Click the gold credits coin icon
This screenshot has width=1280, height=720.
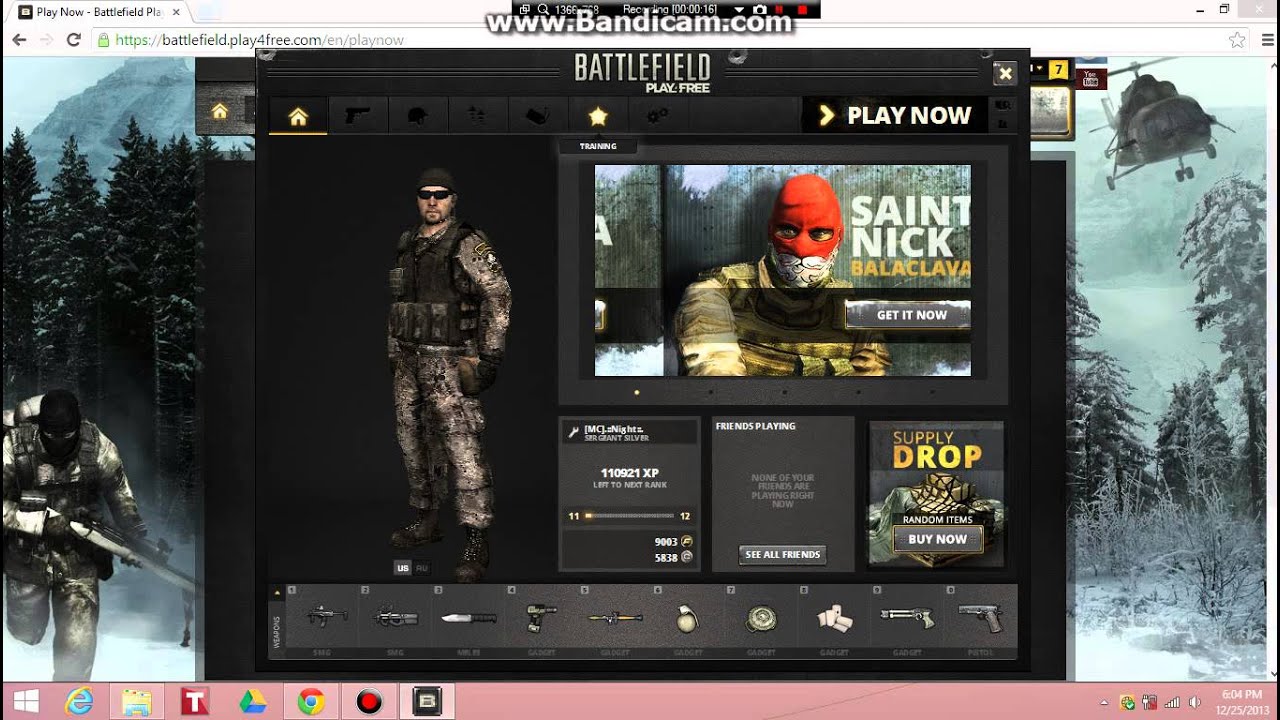(687, 542)
